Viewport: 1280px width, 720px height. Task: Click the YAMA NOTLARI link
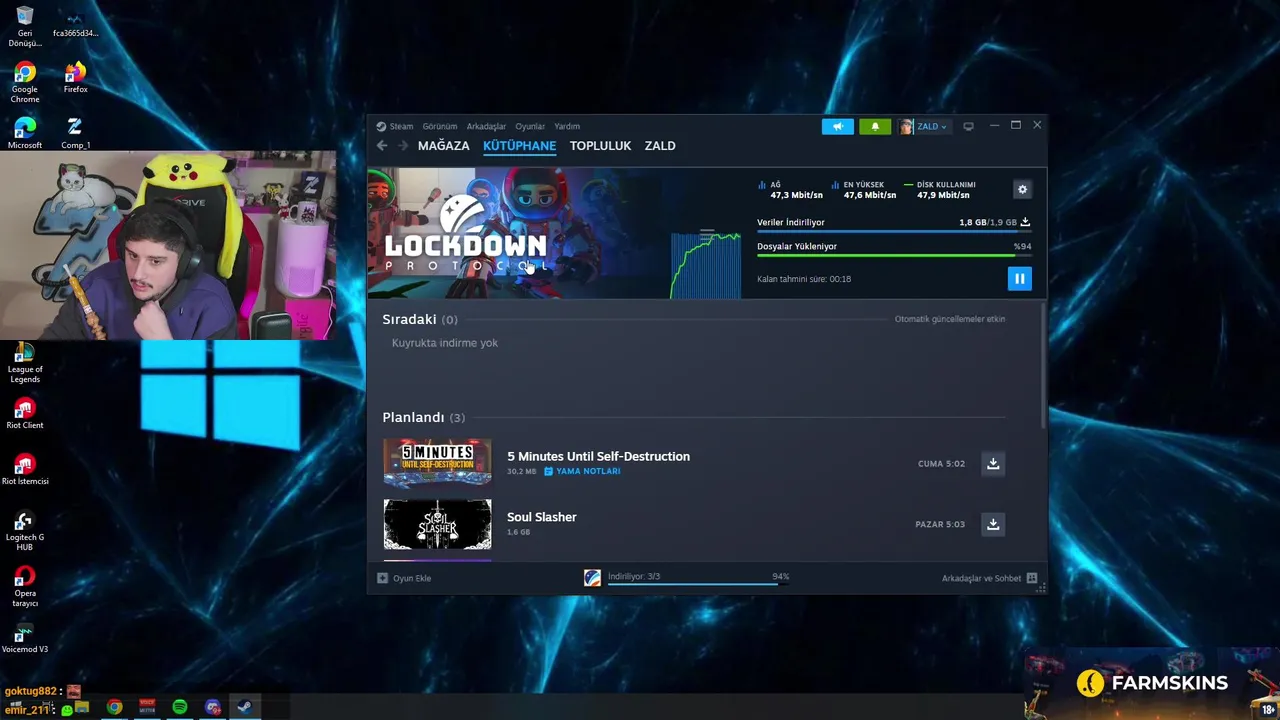coord(588,471)
